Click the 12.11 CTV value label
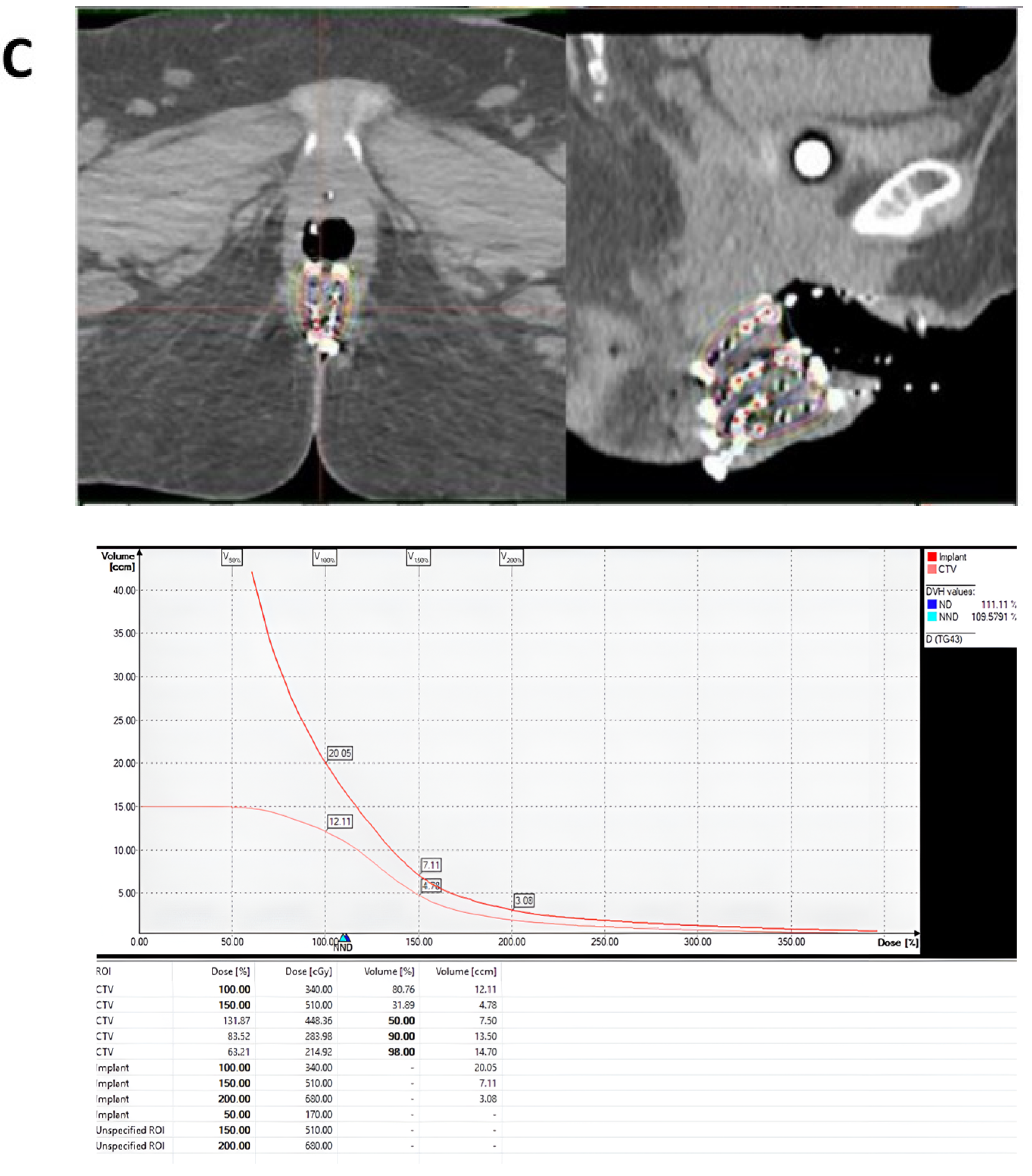 [x=340, y=822]
